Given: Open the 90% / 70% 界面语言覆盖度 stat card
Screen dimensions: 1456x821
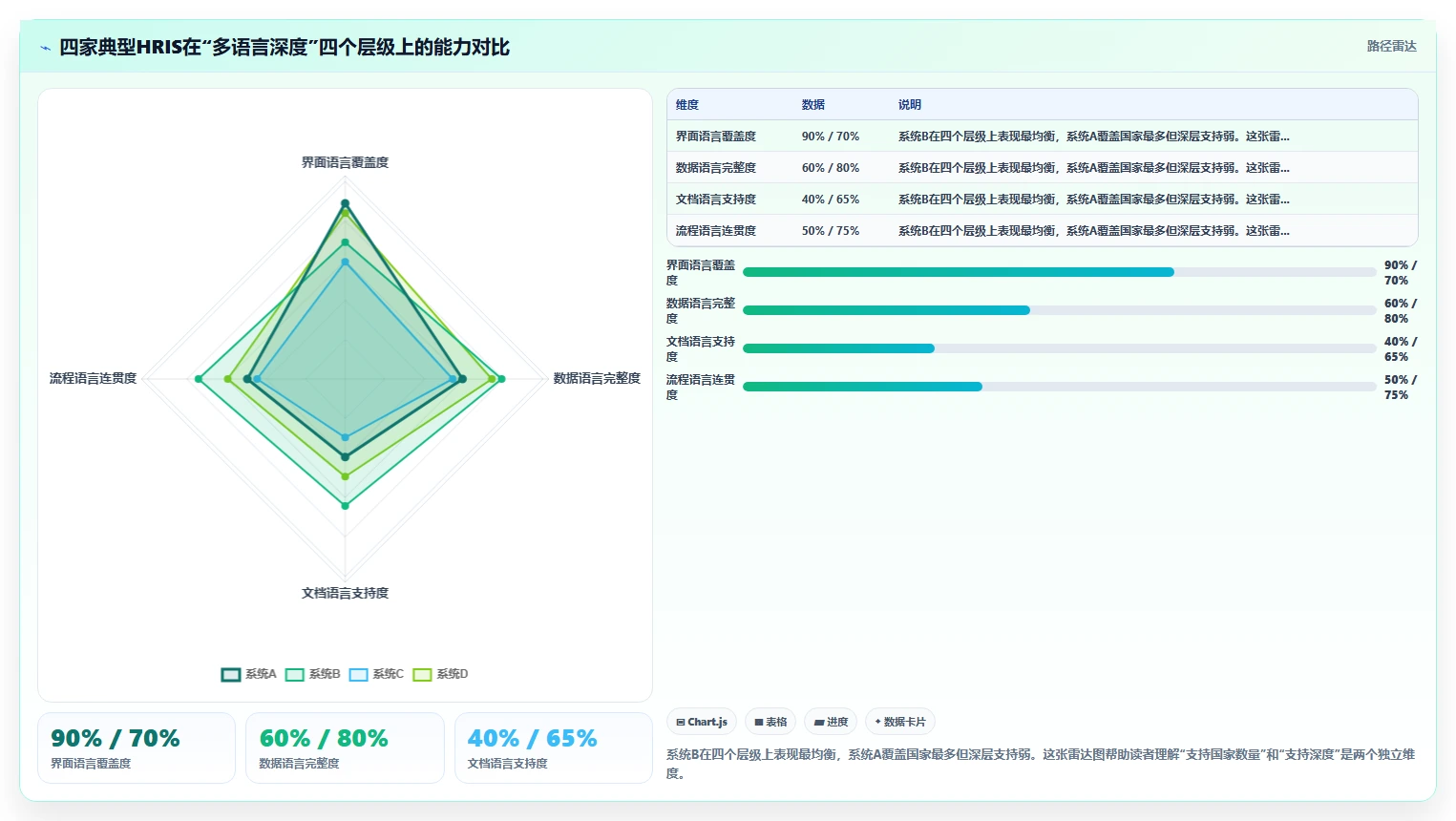Looking at the screenshot, I should click(x=137, y=747).
